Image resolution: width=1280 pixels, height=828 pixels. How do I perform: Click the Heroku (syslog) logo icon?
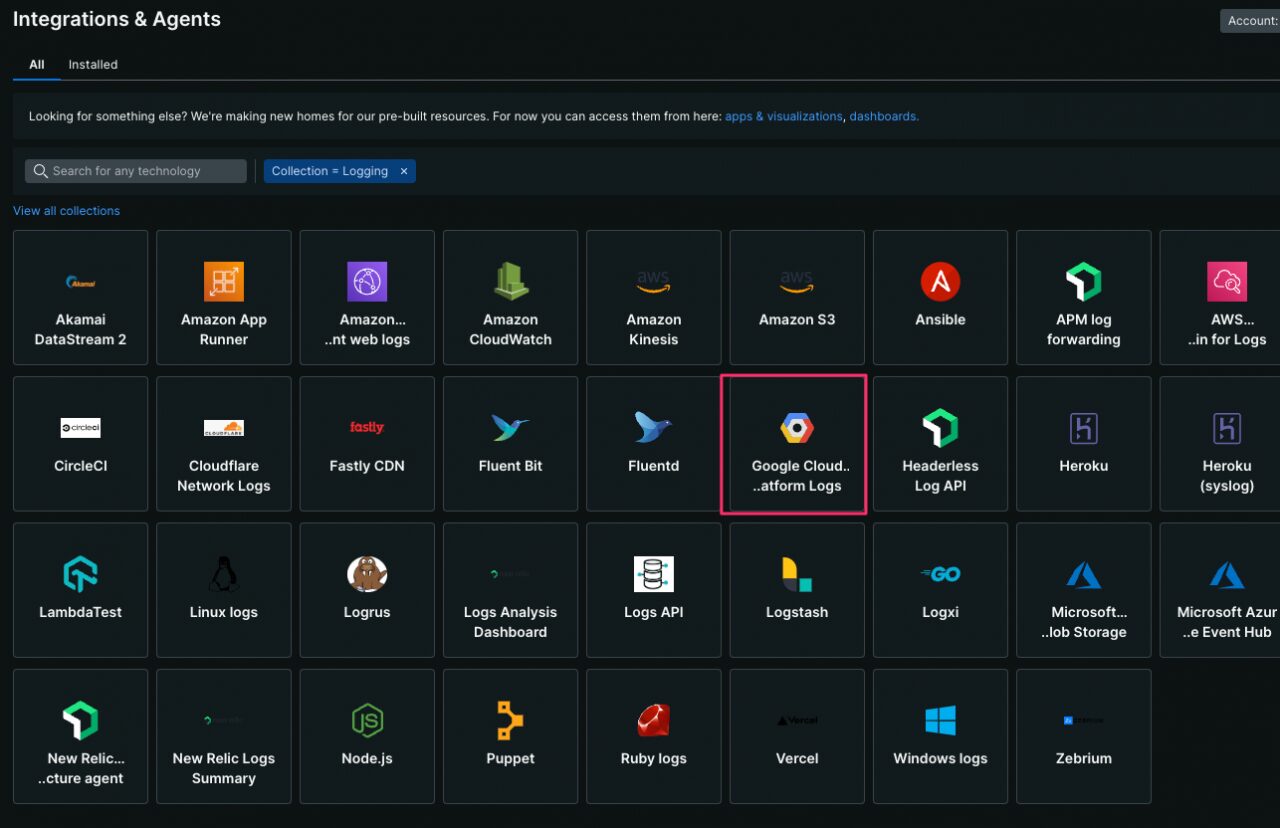1227,428
